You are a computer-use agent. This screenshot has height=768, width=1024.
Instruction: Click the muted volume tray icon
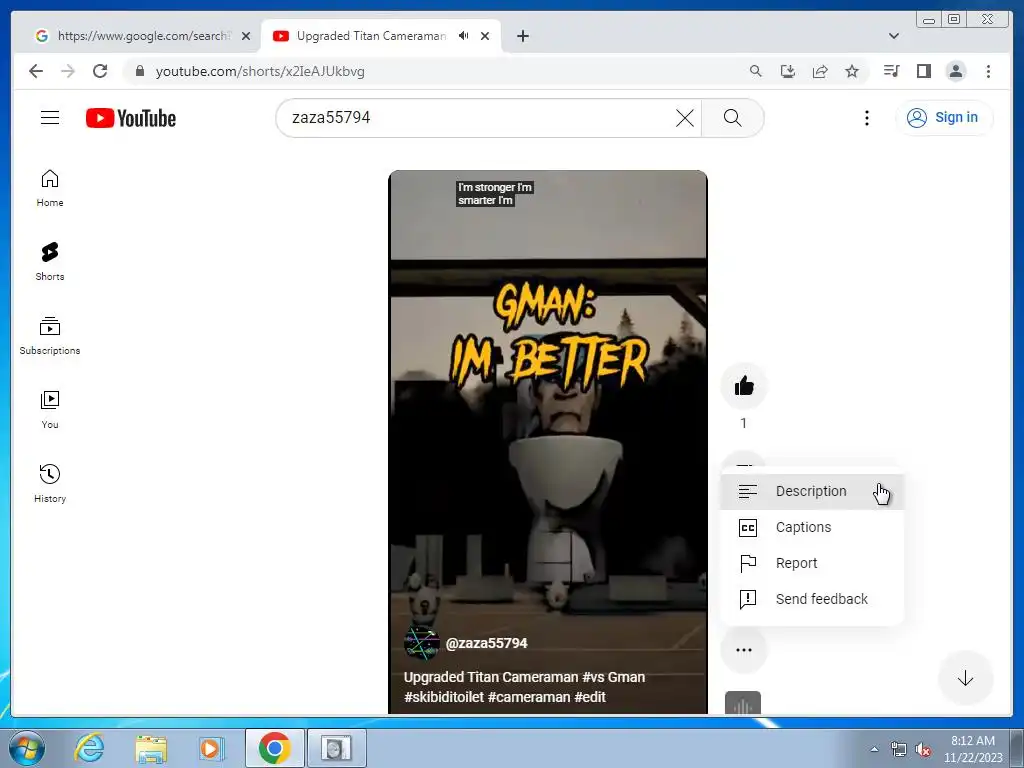[923, 750]
